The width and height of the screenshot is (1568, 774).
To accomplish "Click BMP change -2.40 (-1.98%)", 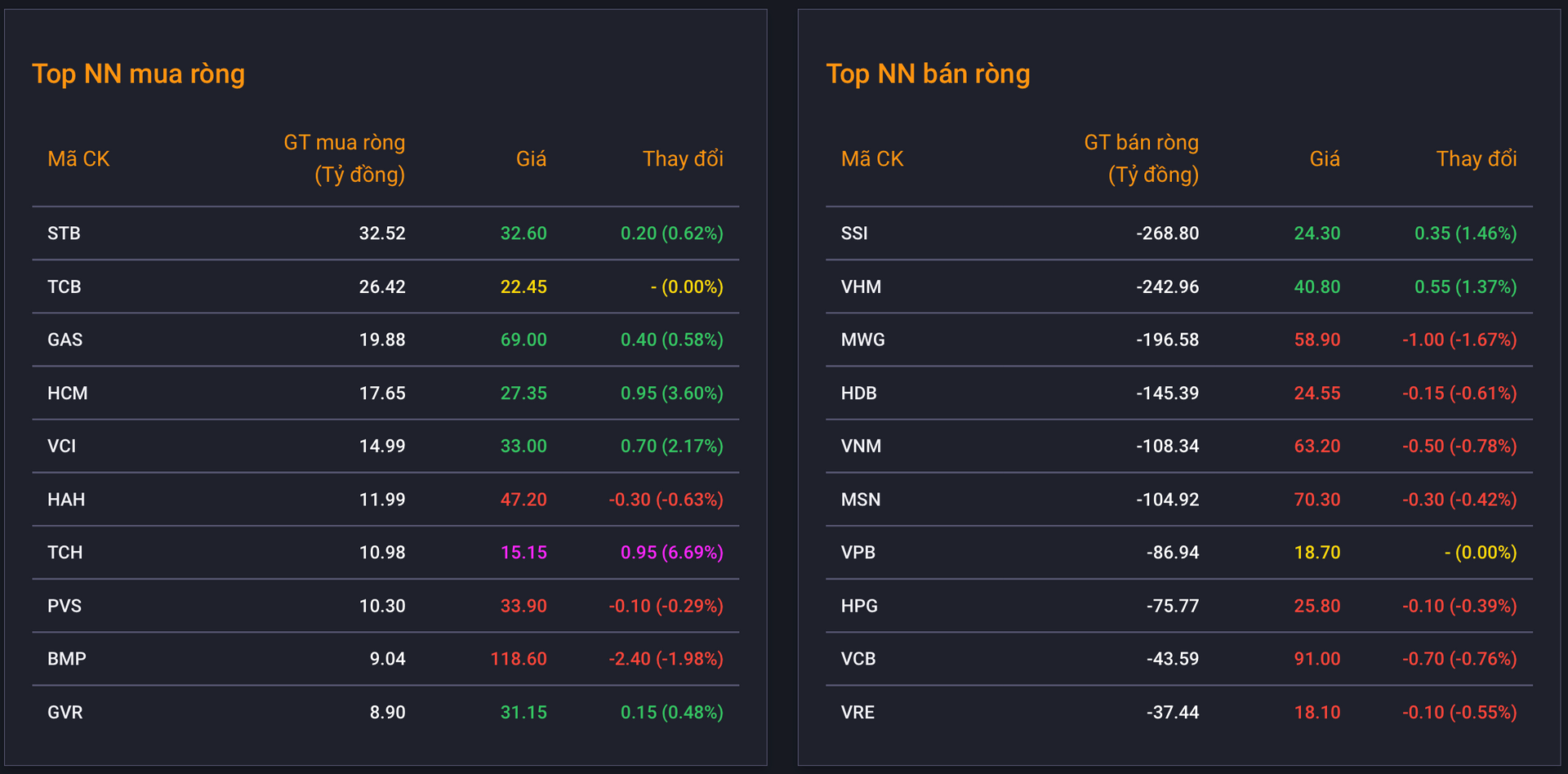I will pos(666,659).
